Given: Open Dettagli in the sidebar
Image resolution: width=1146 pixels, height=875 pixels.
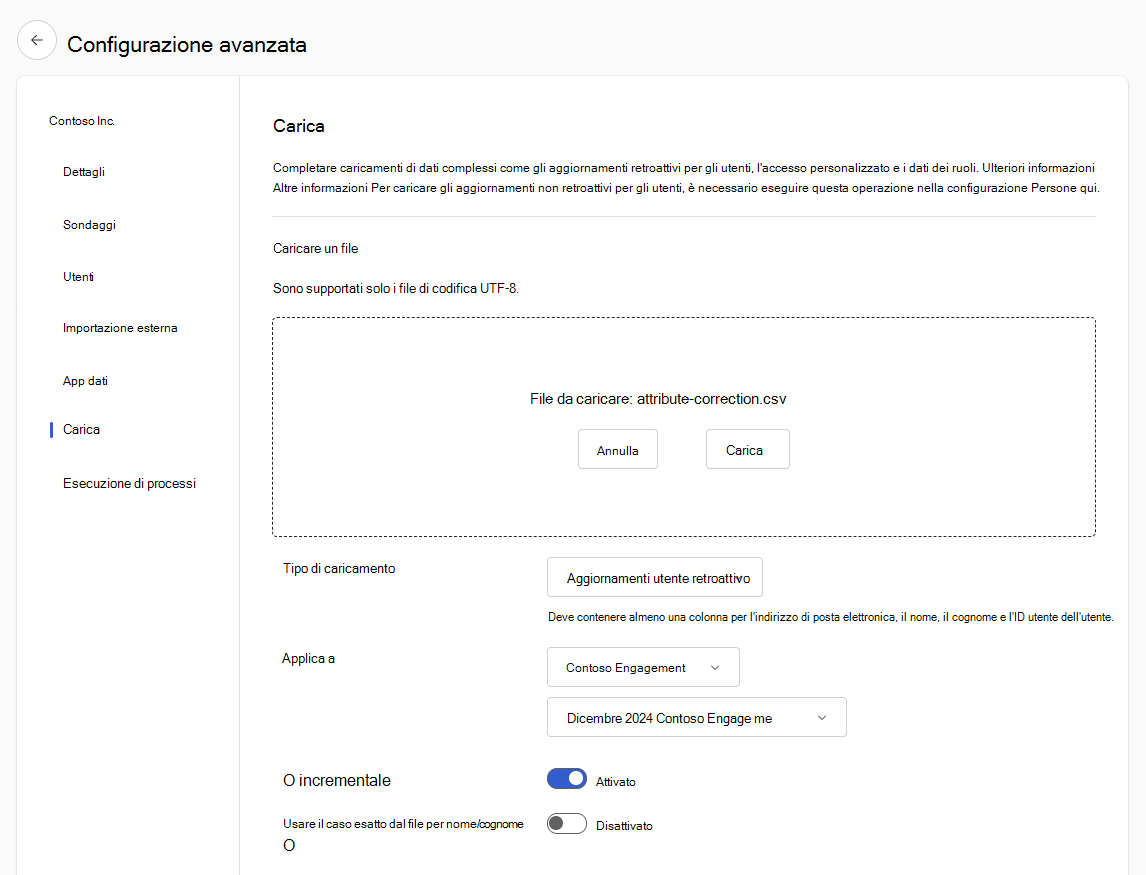Looking at the screenshot, I should click(83, 172).
